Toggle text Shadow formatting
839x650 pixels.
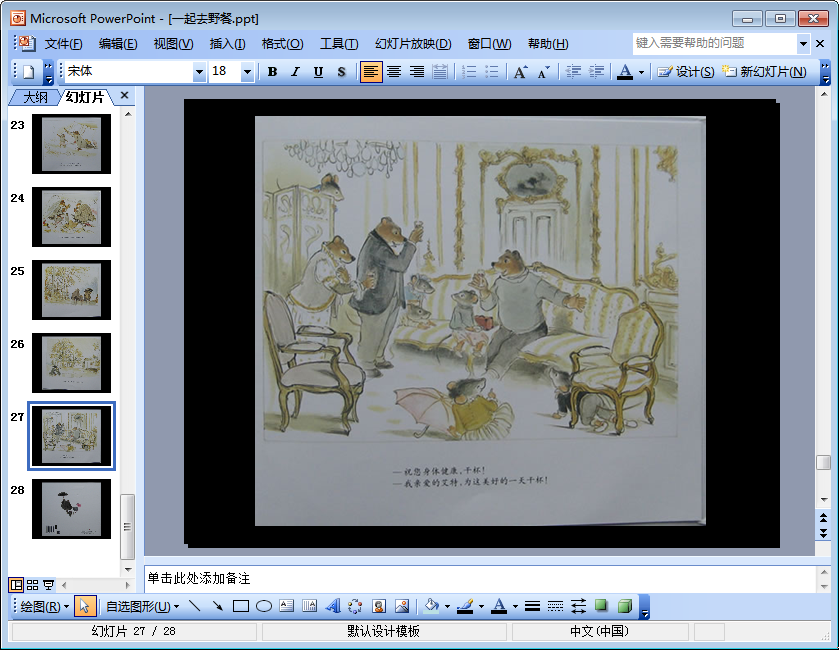[341, 72]
